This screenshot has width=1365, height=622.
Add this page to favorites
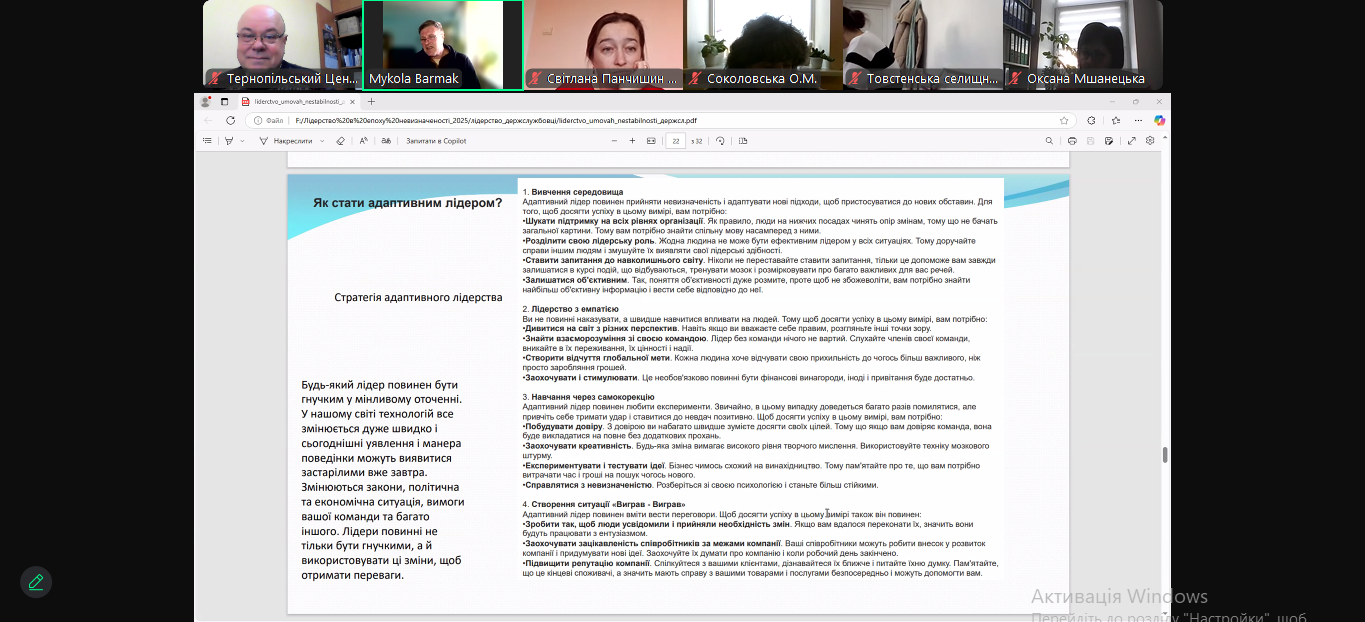(x=1064, y=120)
